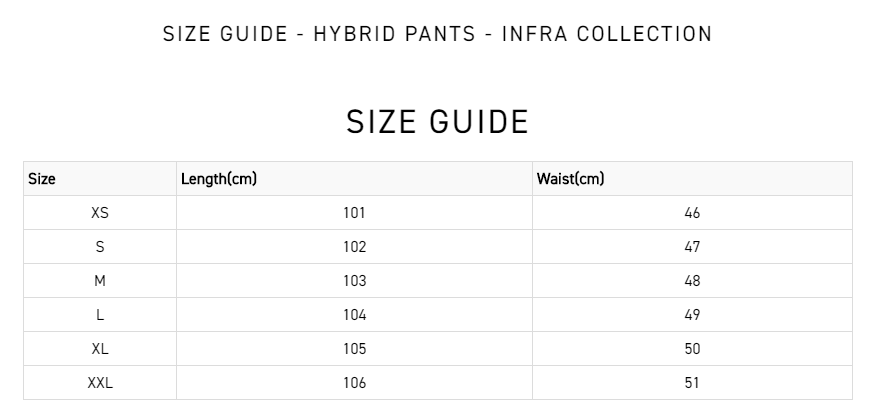Screen dimensions: 876x418
Task: Click the waist value 50
Action: 692,349
